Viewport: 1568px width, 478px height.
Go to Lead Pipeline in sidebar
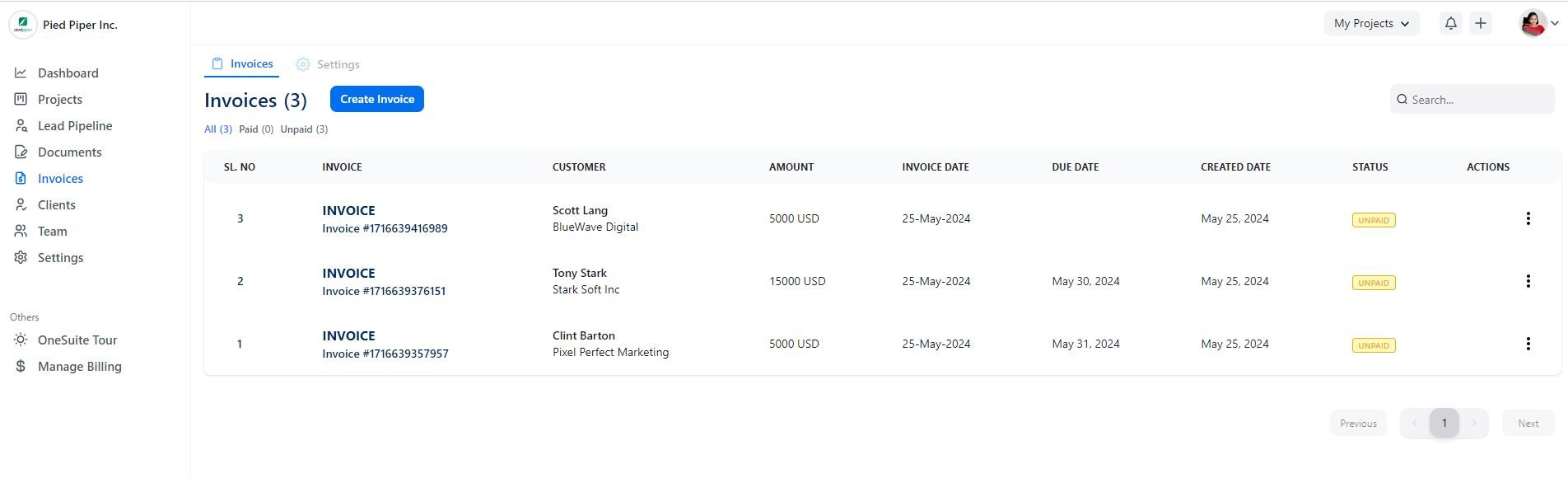74,126
